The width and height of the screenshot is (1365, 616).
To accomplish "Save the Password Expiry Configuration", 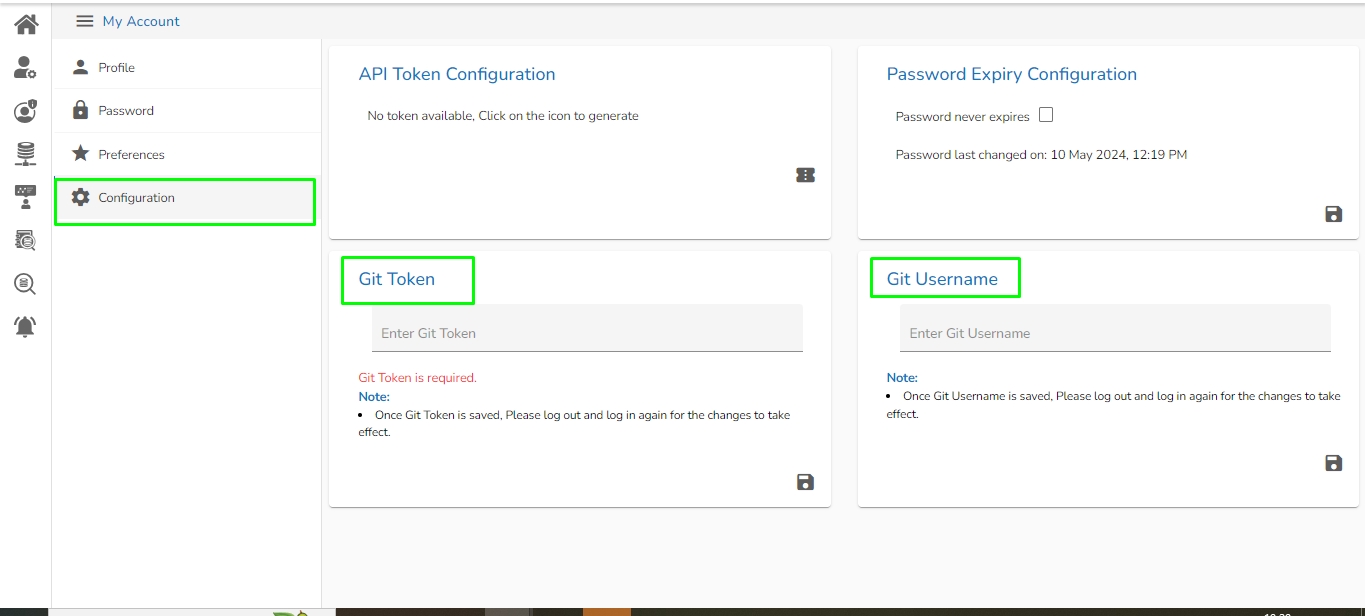I will coord(1333,214).
